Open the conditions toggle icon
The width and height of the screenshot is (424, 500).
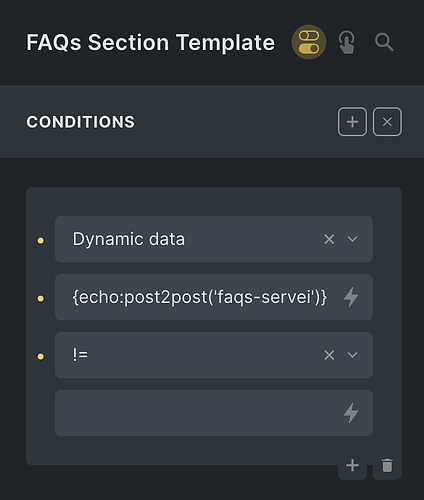point(309,42)
